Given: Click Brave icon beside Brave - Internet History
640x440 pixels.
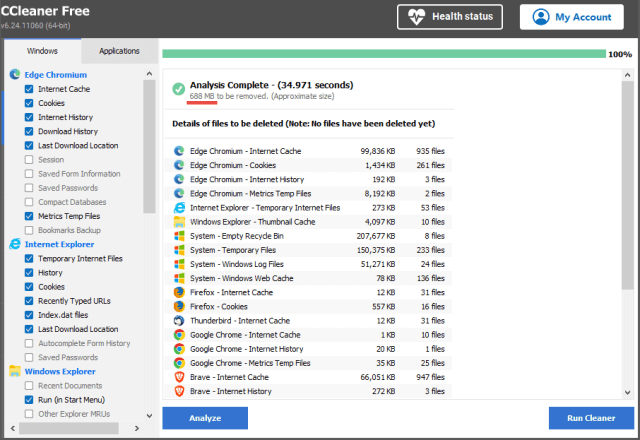Looking at the screenshot, I should tap(179, 391).
